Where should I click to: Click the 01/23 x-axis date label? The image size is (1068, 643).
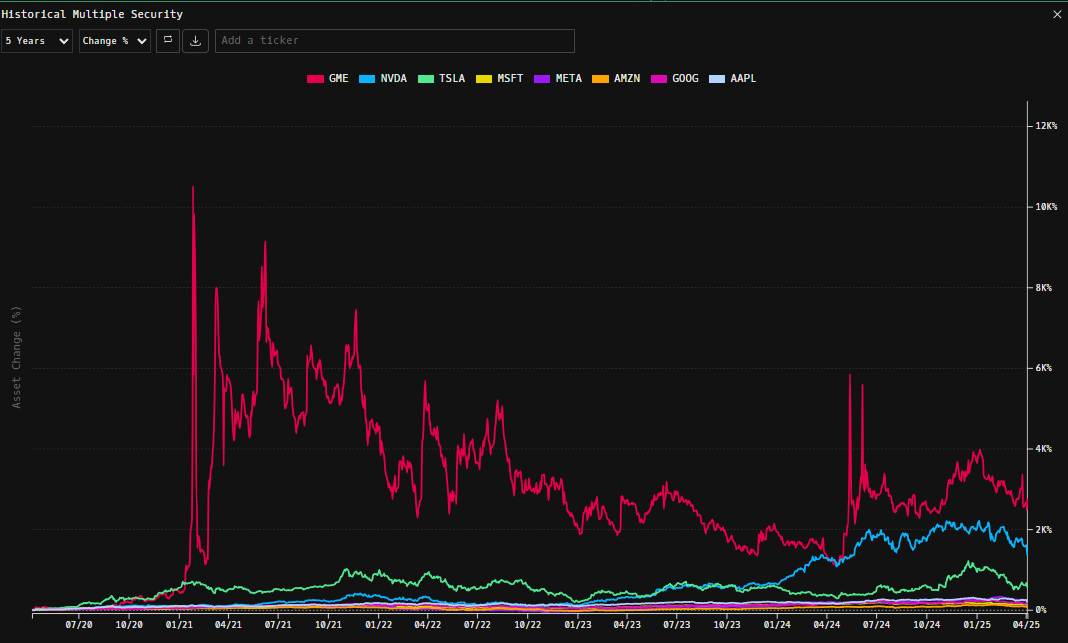pyautogui.click(x=578, y=625)
